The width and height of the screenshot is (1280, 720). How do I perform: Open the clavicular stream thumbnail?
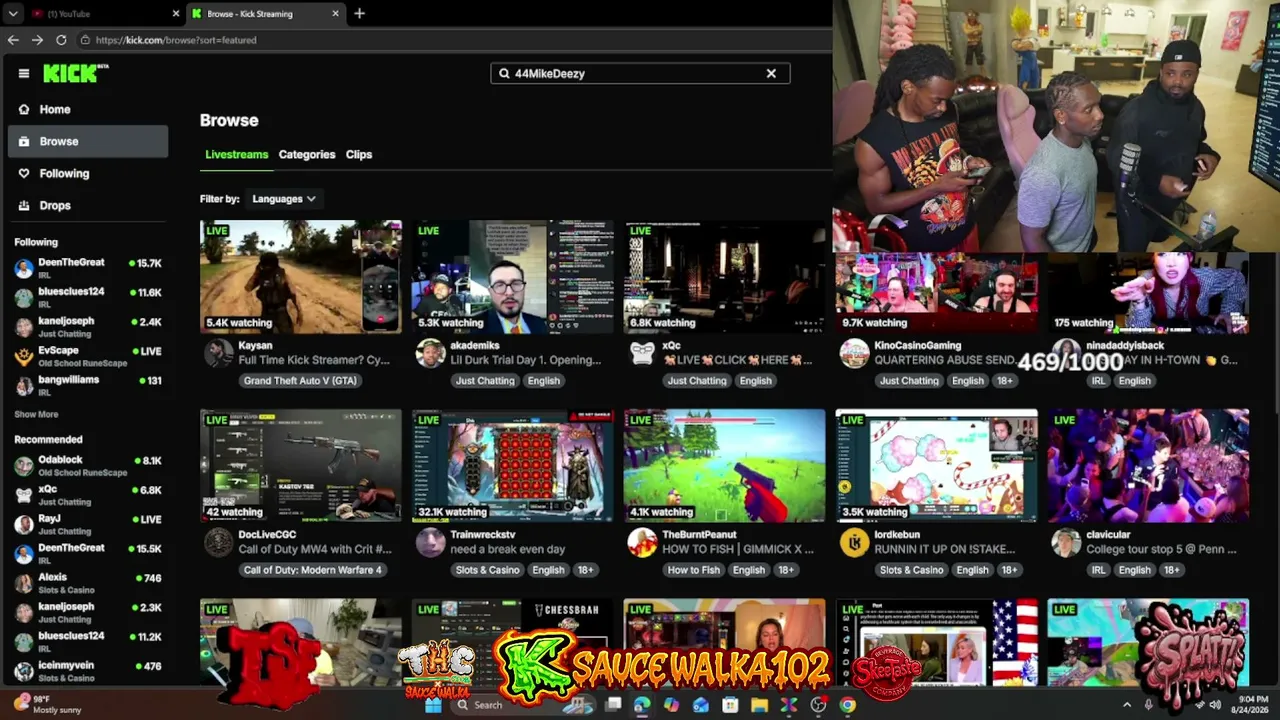pos(1149,465)
